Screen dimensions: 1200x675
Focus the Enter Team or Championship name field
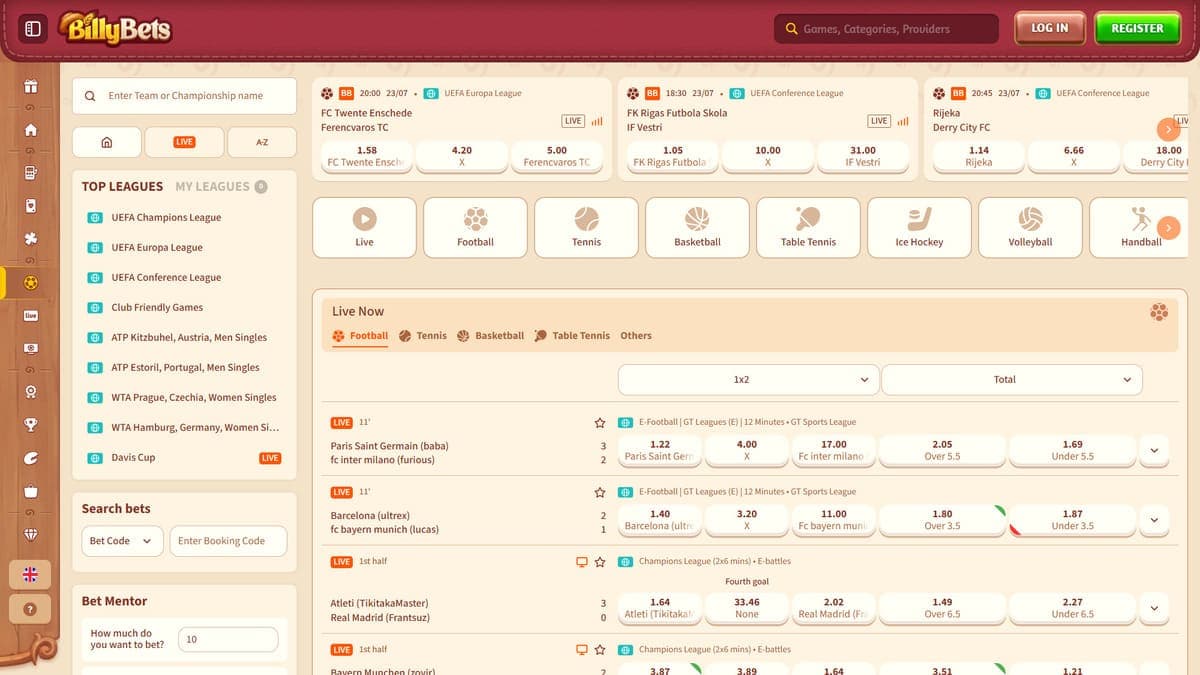tap(185, 96)
